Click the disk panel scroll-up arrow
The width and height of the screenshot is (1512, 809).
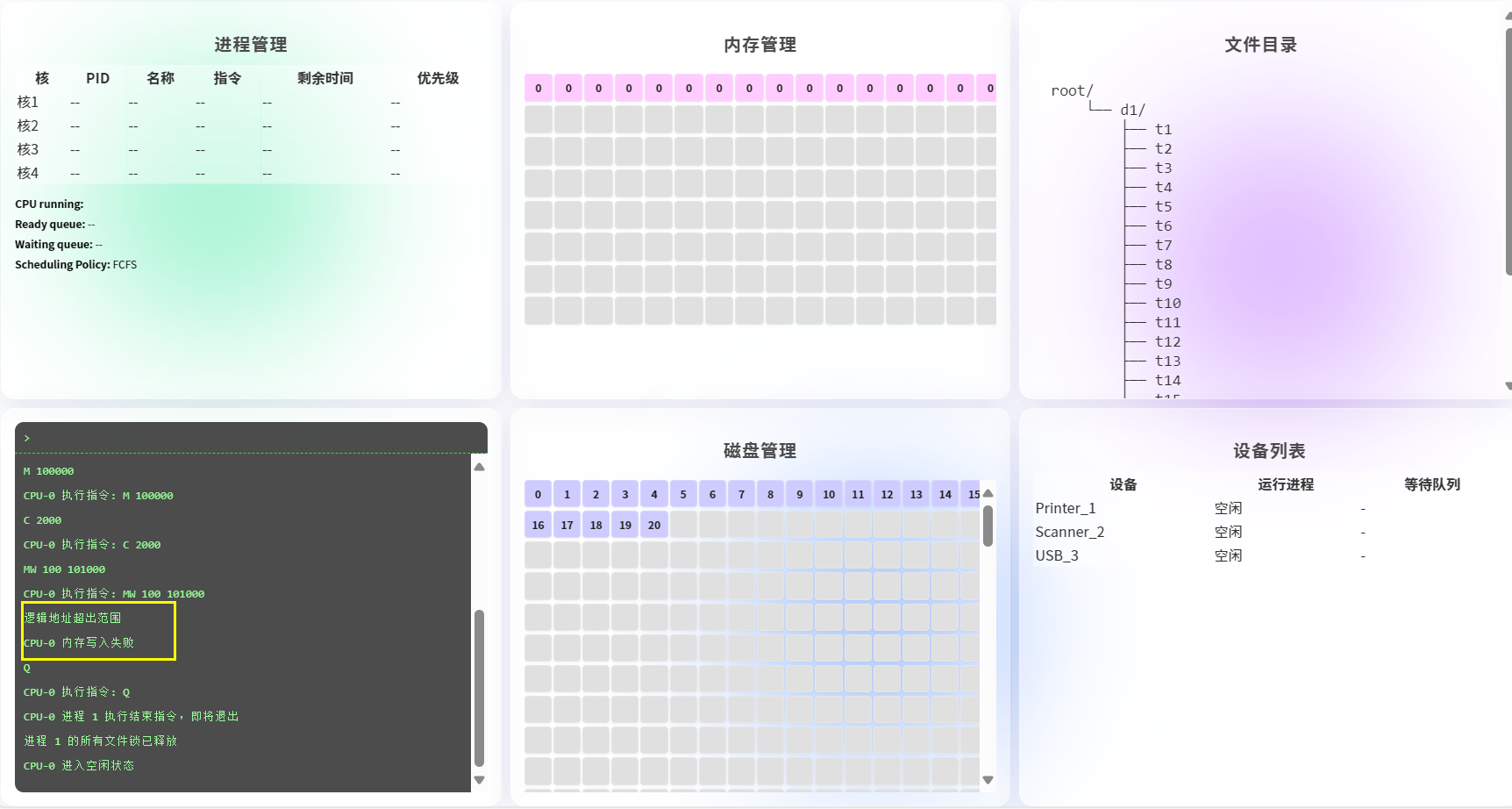tap(988, 493)
